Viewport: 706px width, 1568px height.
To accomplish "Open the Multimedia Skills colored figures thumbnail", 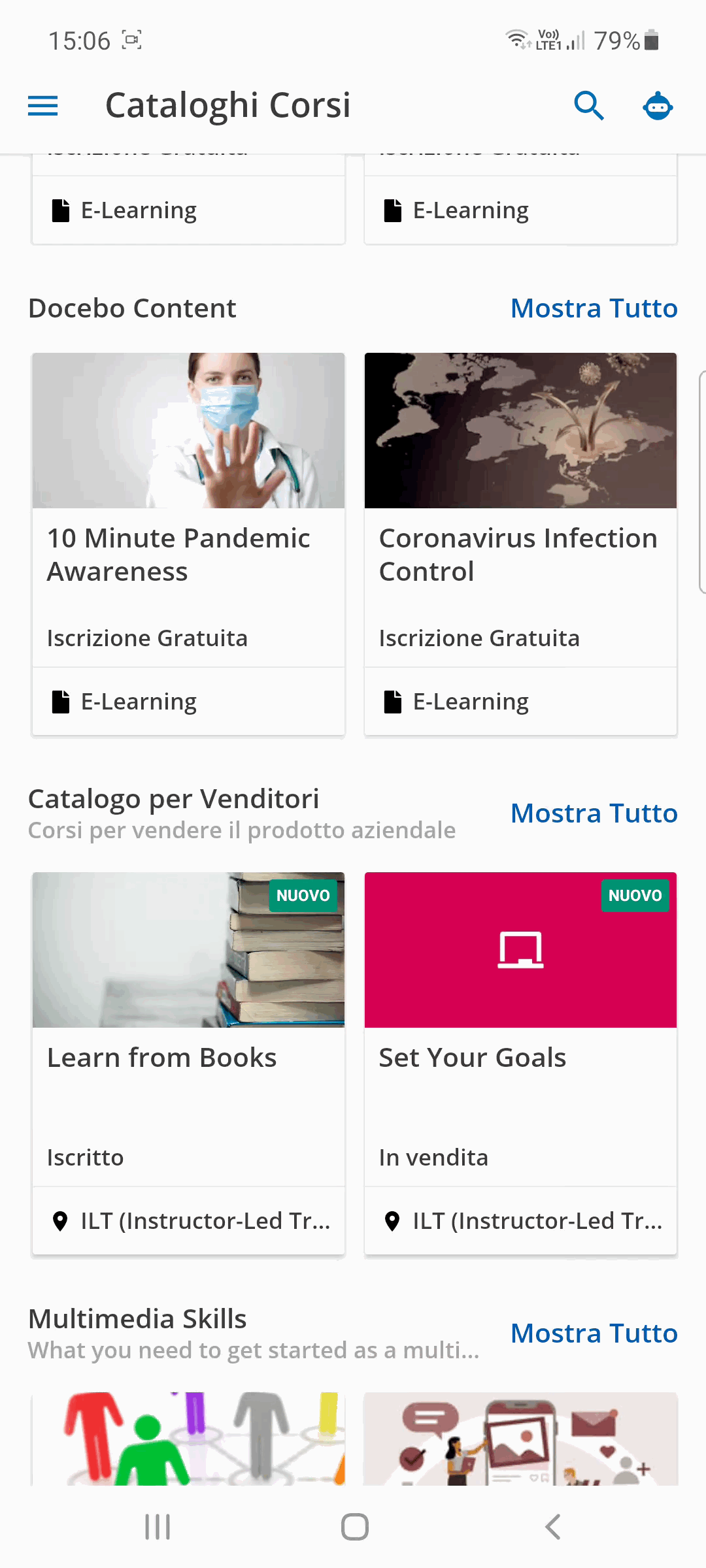I will (189, 1439).
